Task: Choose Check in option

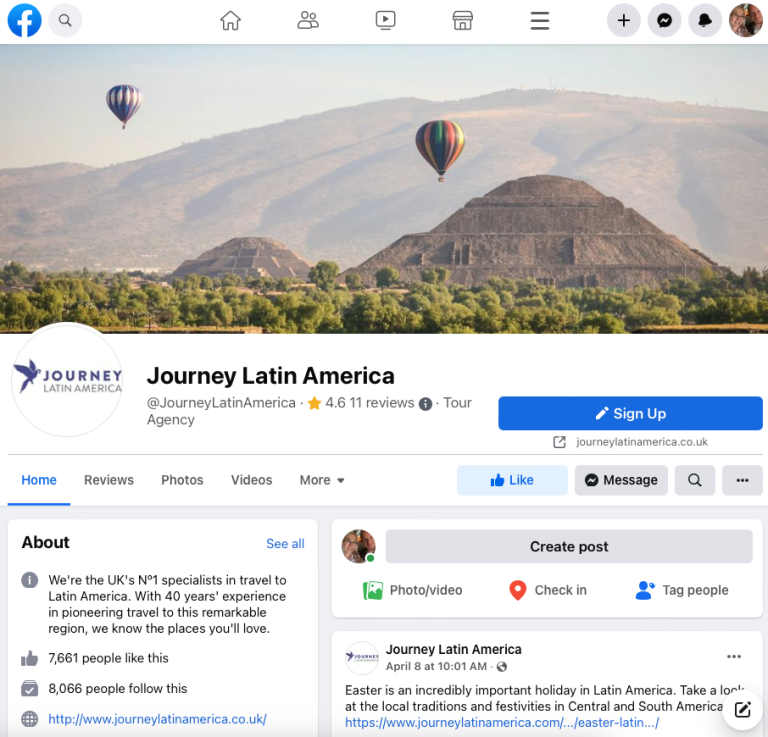Action: click(548, 590)
